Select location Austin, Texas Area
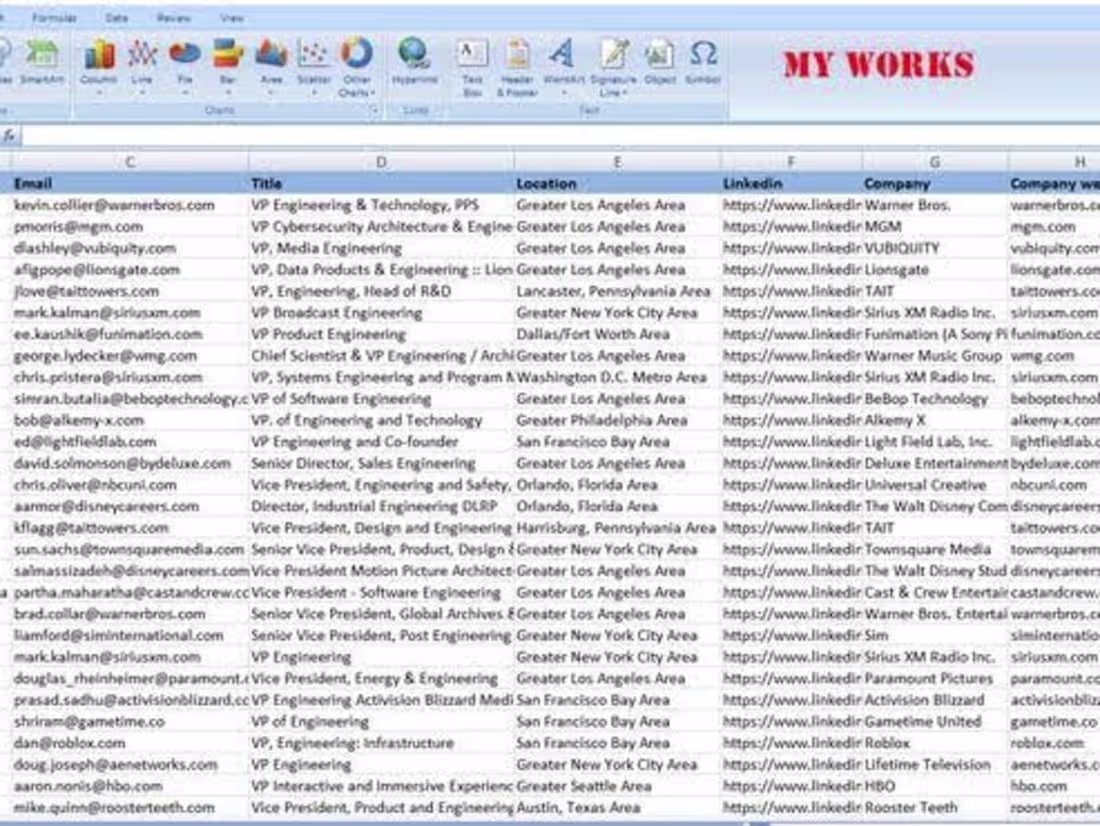1100x826 pixels. [617, 808]
